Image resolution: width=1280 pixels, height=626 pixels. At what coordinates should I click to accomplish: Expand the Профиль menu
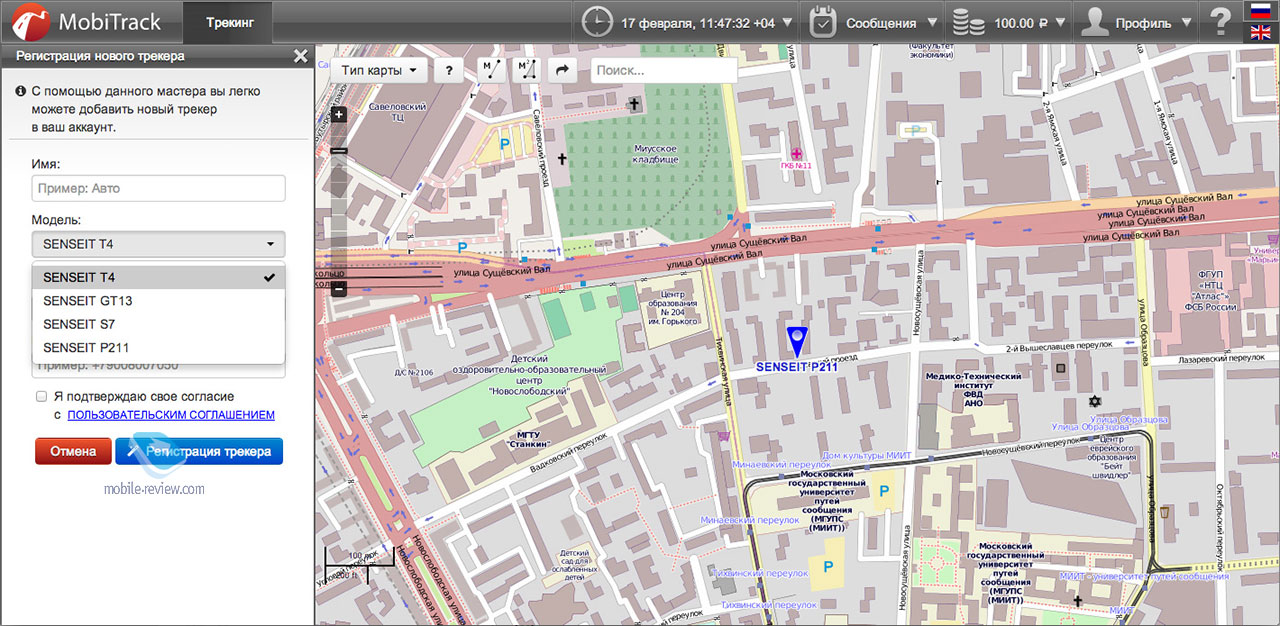pos(1138,22)
